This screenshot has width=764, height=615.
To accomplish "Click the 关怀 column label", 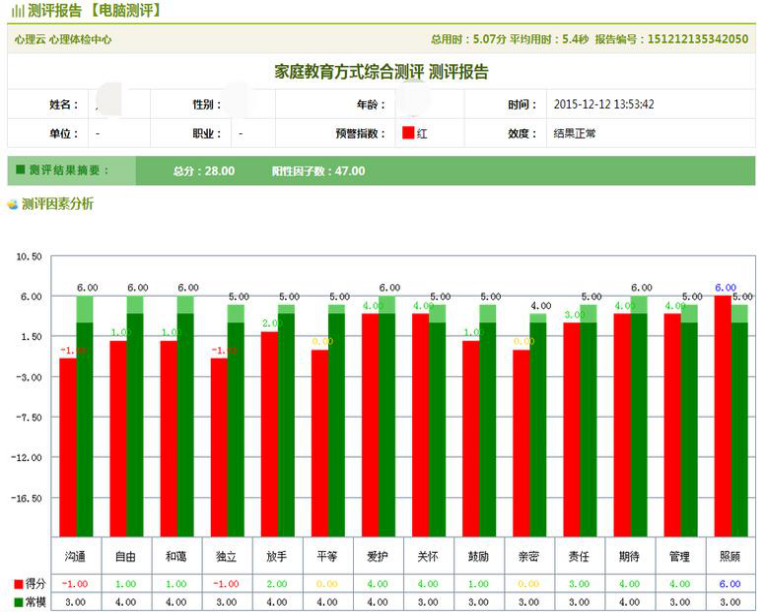I will (x=428, y=556).
